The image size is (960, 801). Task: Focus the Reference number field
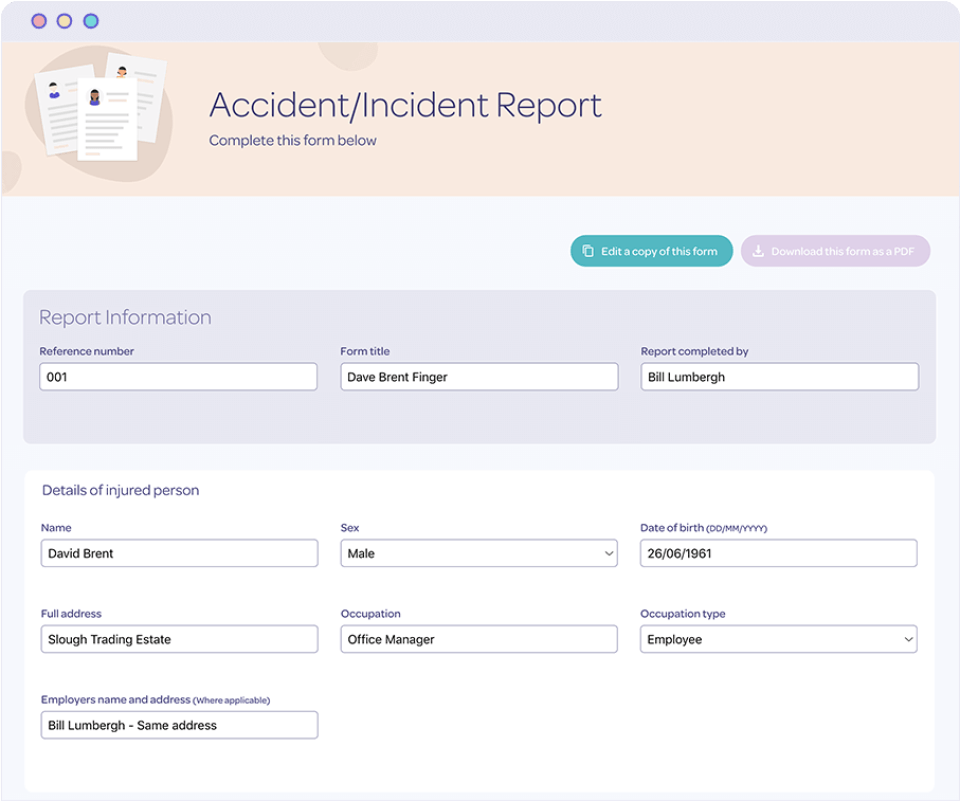tap(178, 377)
